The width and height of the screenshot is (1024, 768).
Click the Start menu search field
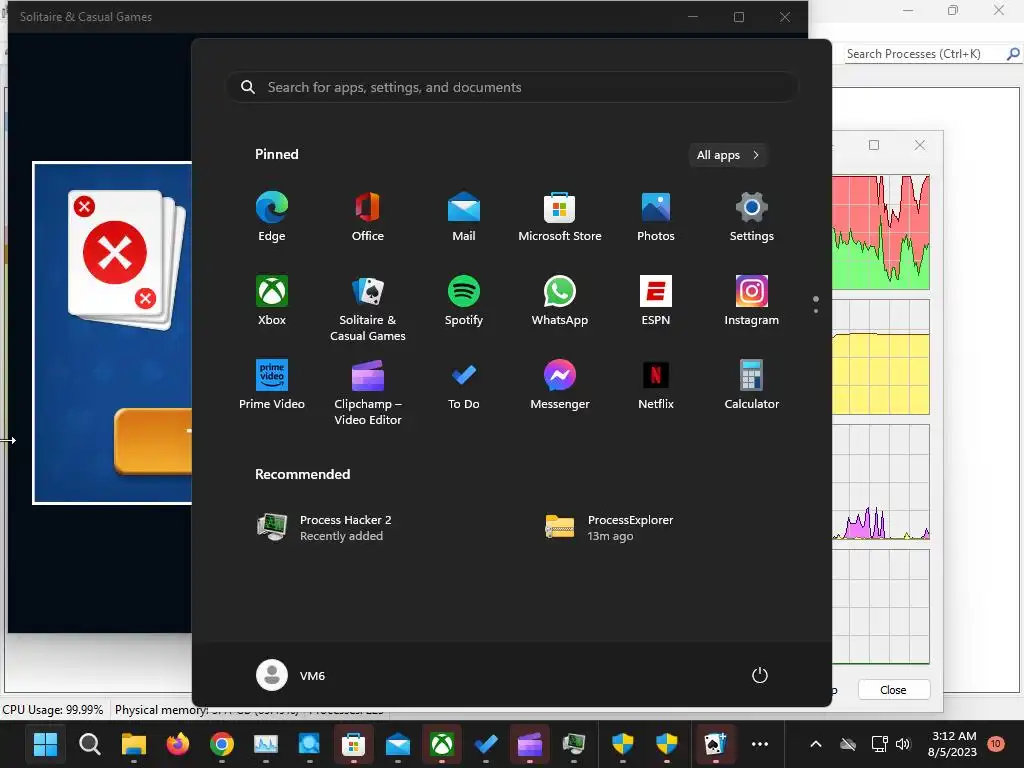(x=512, y=87)
